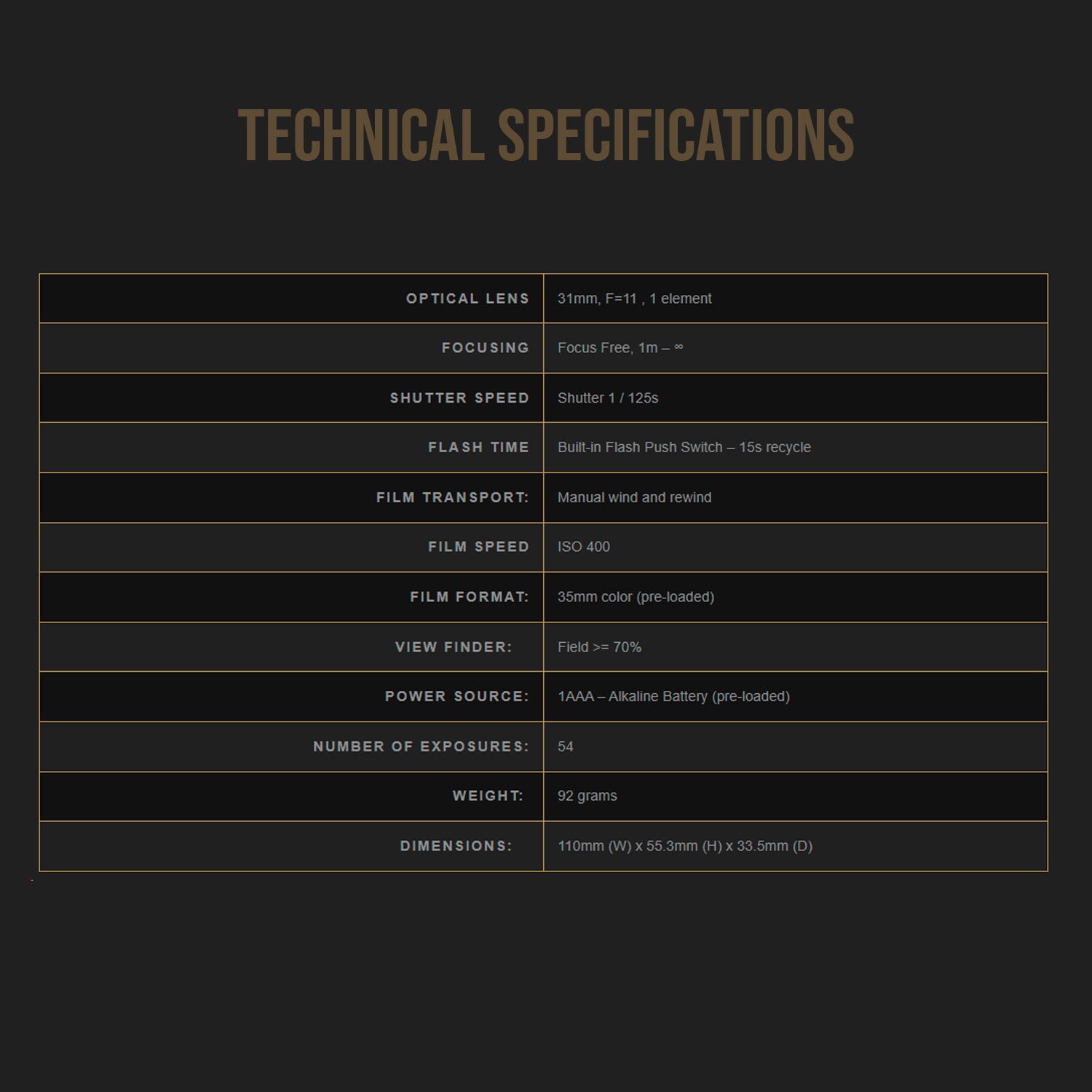Click the Shutter Speed label
This screenshot has width=1092, height=1092.
click(x=459, y=398)
